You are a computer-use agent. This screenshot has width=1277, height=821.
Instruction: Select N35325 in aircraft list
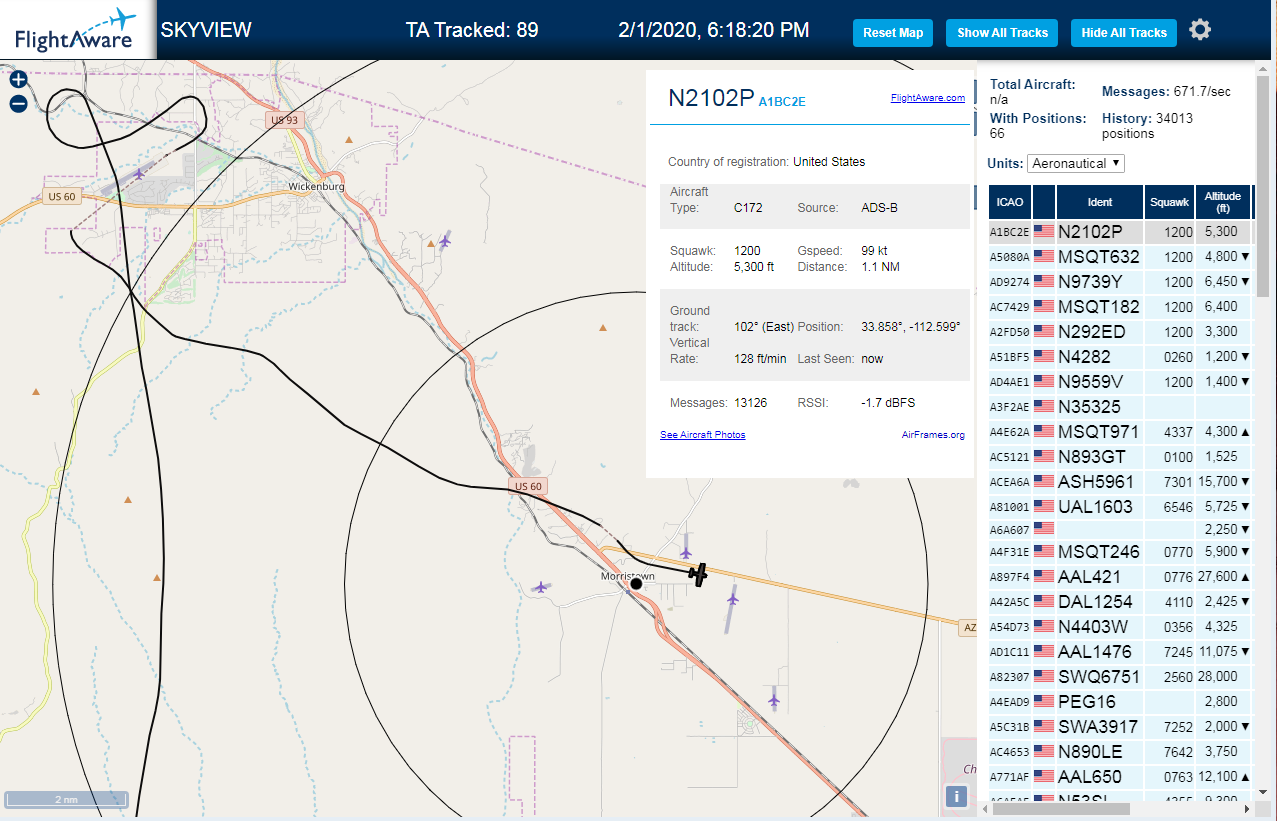point(1089,407)
